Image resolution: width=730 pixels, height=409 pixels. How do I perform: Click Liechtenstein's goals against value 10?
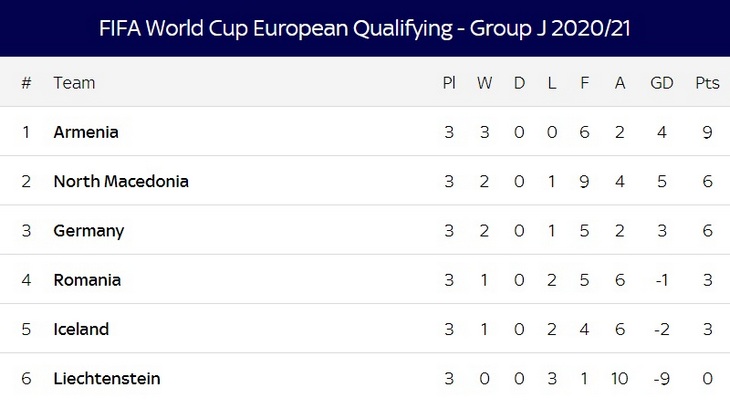[x=620, y=378]
